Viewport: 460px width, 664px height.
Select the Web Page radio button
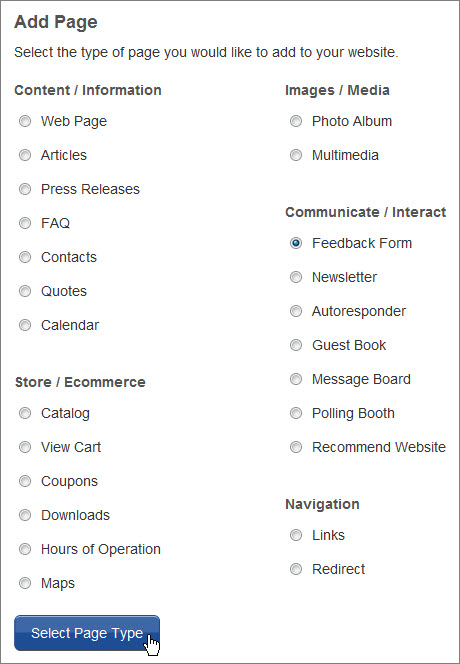pos(25,121)
